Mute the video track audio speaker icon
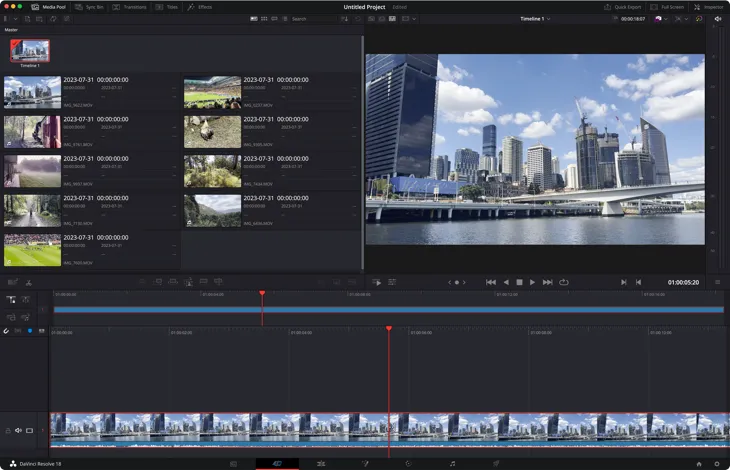This screenshot has height=470, width=730. [x=18, y=430]
